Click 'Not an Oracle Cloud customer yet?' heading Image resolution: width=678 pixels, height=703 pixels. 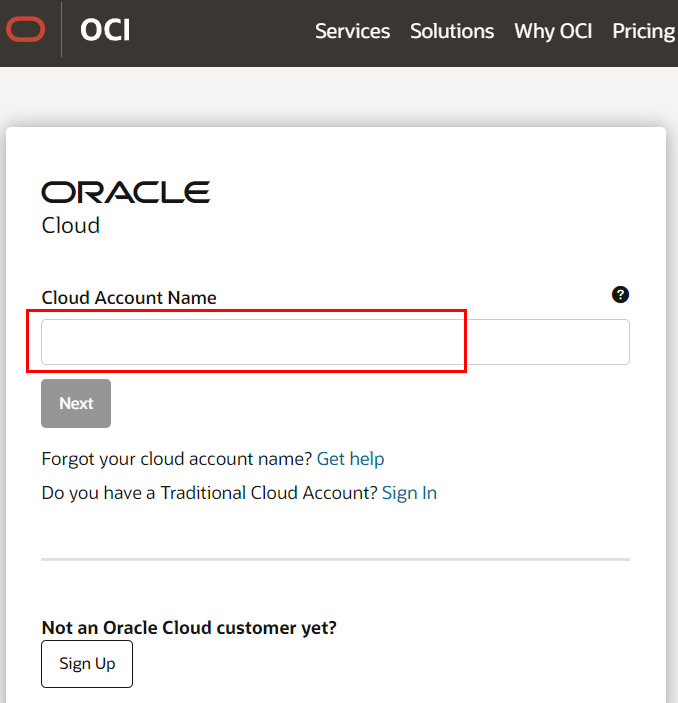(x=189, y=628)
